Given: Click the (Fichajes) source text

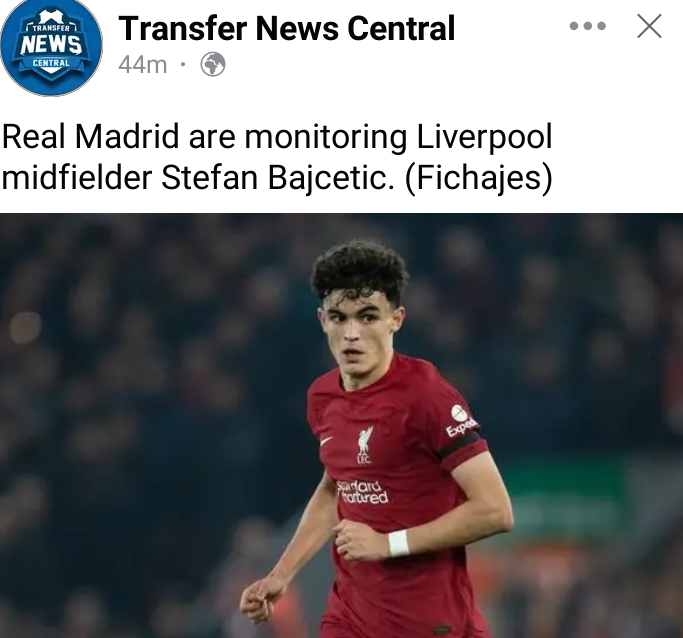Looking at the screenshot, I should click(x=478, y=179).
